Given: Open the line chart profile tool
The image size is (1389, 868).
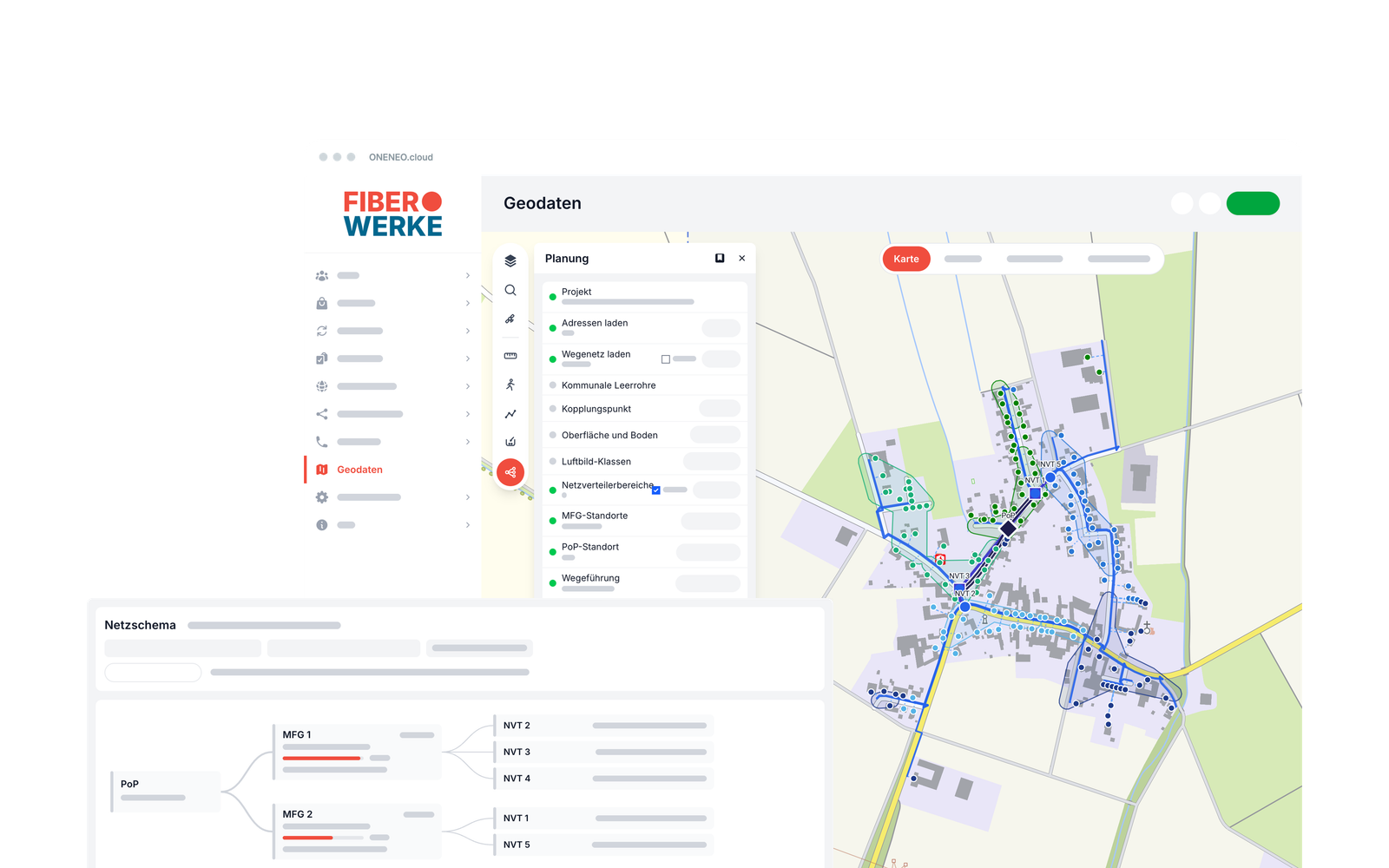Looking at the screenshot, I should (510, 414).
